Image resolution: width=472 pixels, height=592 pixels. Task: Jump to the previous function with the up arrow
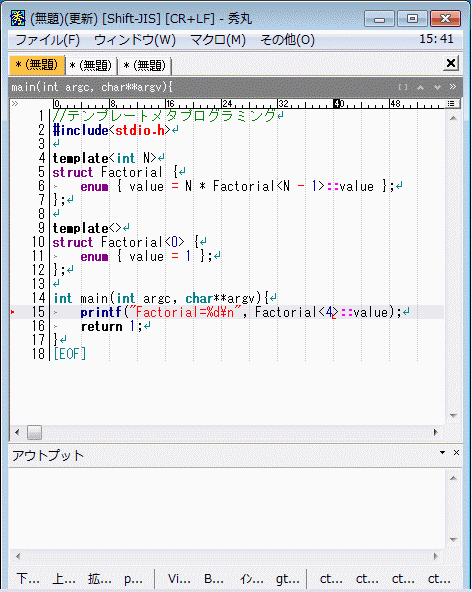[420, 87]
